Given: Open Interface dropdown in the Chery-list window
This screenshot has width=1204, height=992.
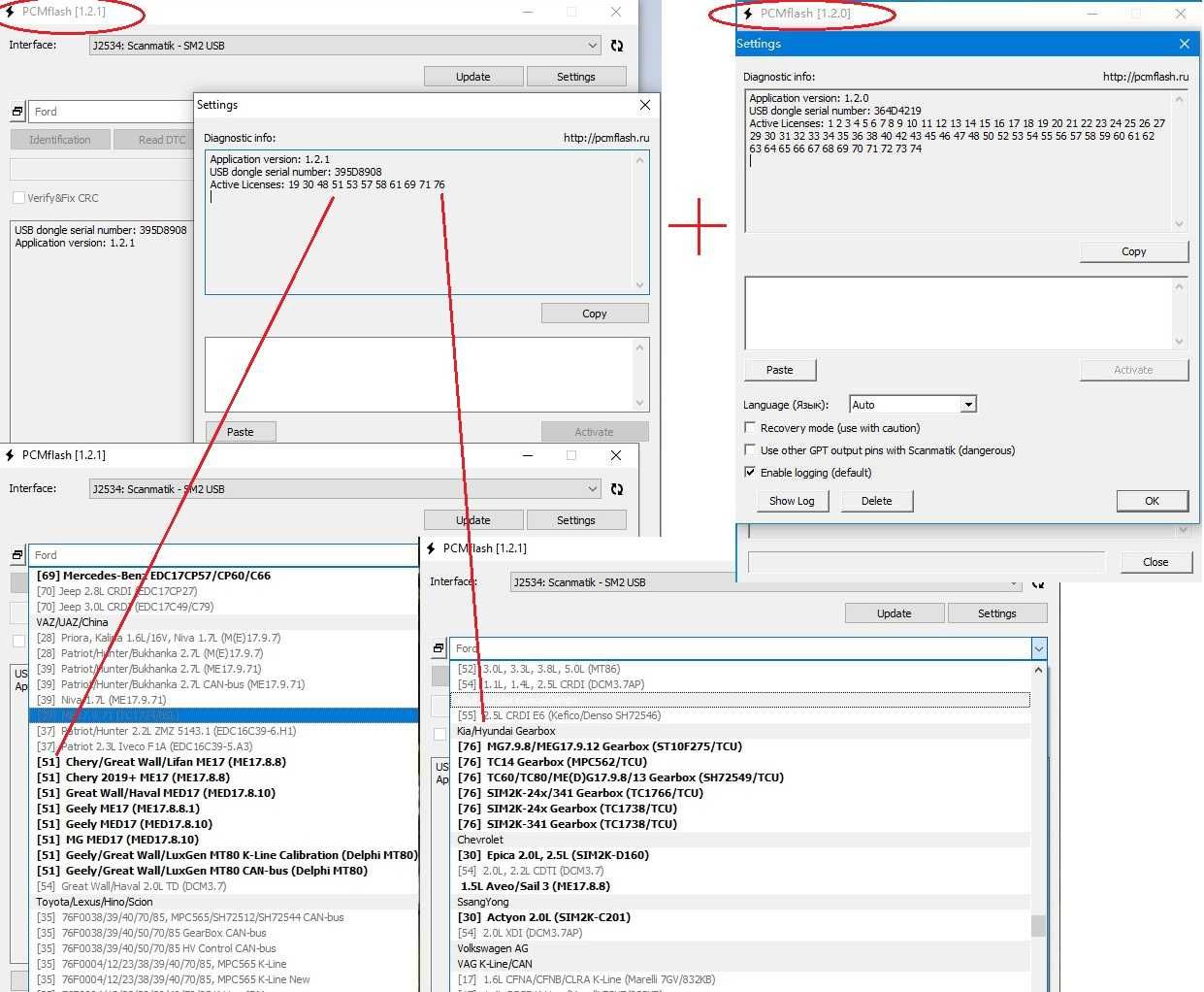Looking at the screenshot, I should [x=345, y=489].
